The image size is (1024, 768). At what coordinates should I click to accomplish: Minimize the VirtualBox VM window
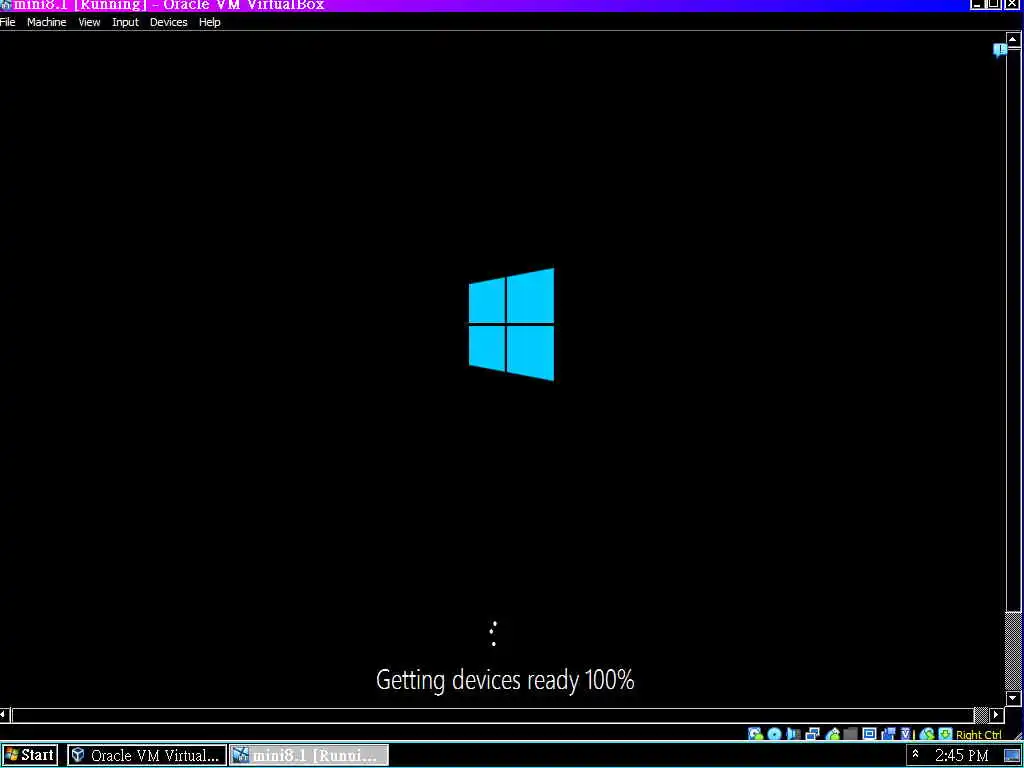pyautogui.click(x=977, y=5)
